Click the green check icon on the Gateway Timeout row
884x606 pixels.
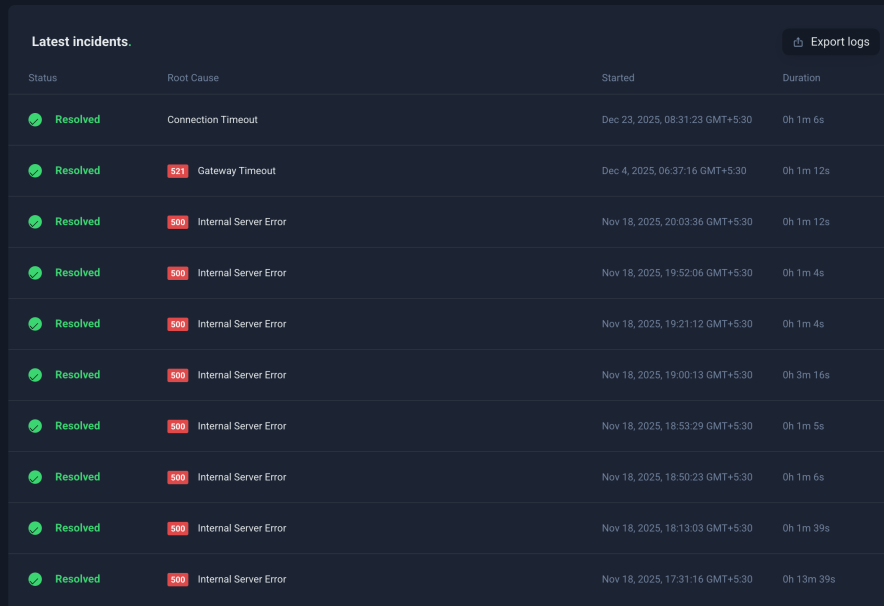(x=35, y=170)
